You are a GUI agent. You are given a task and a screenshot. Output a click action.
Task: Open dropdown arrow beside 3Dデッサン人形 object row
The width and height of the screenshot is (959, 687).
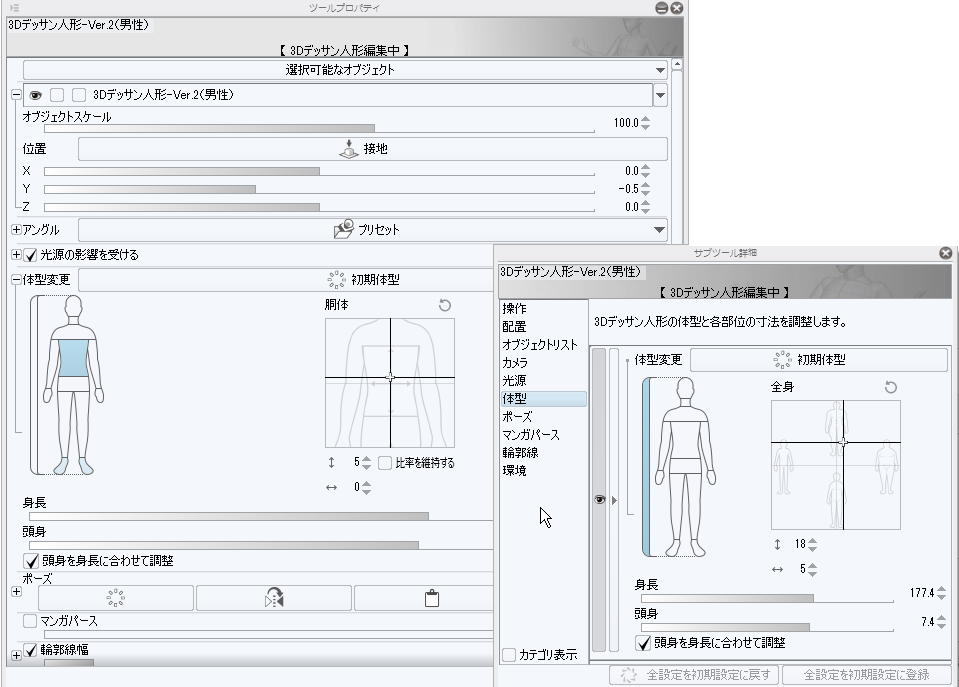pos(660,95)
